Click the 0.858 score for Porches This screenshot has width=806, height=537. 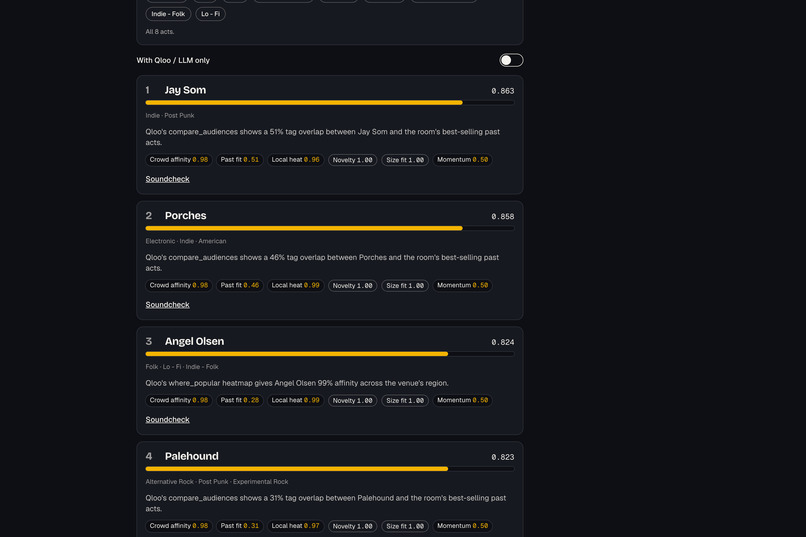[502, 217]
